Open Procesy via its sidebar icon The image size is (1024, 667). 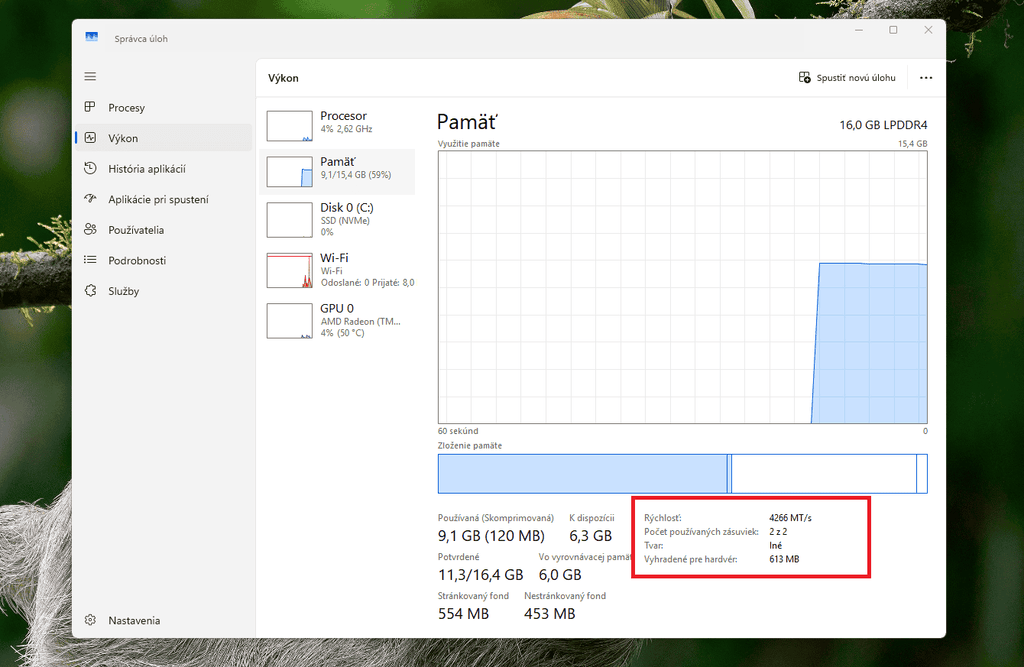(x=90, y=107)
